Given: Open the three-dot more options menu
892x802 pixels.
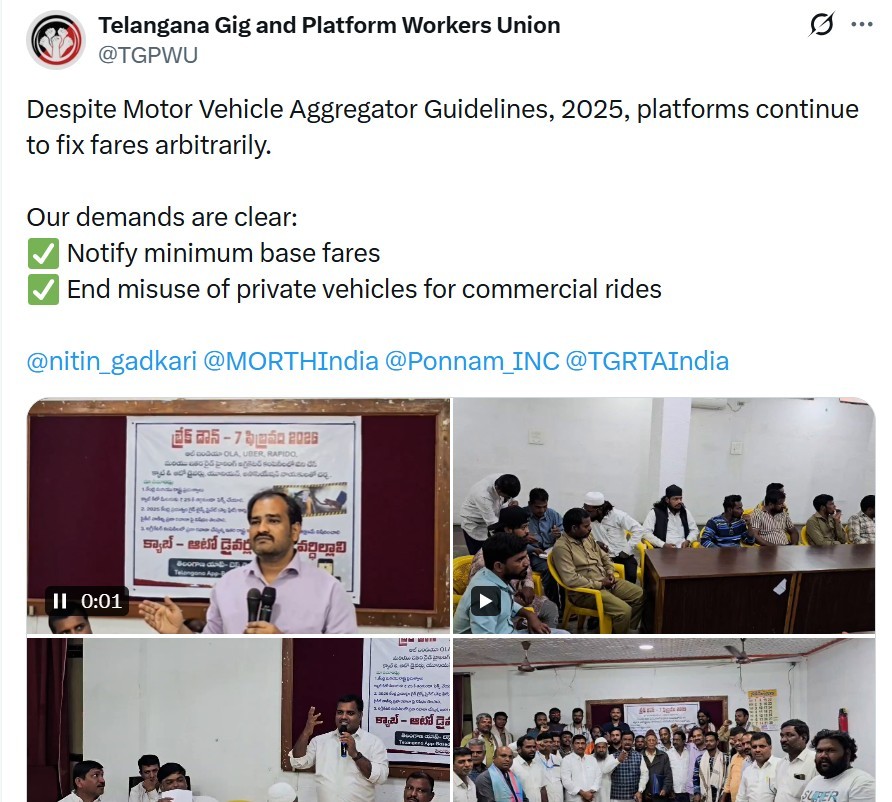Looking at the screenshot, I should tap(862, 24).
